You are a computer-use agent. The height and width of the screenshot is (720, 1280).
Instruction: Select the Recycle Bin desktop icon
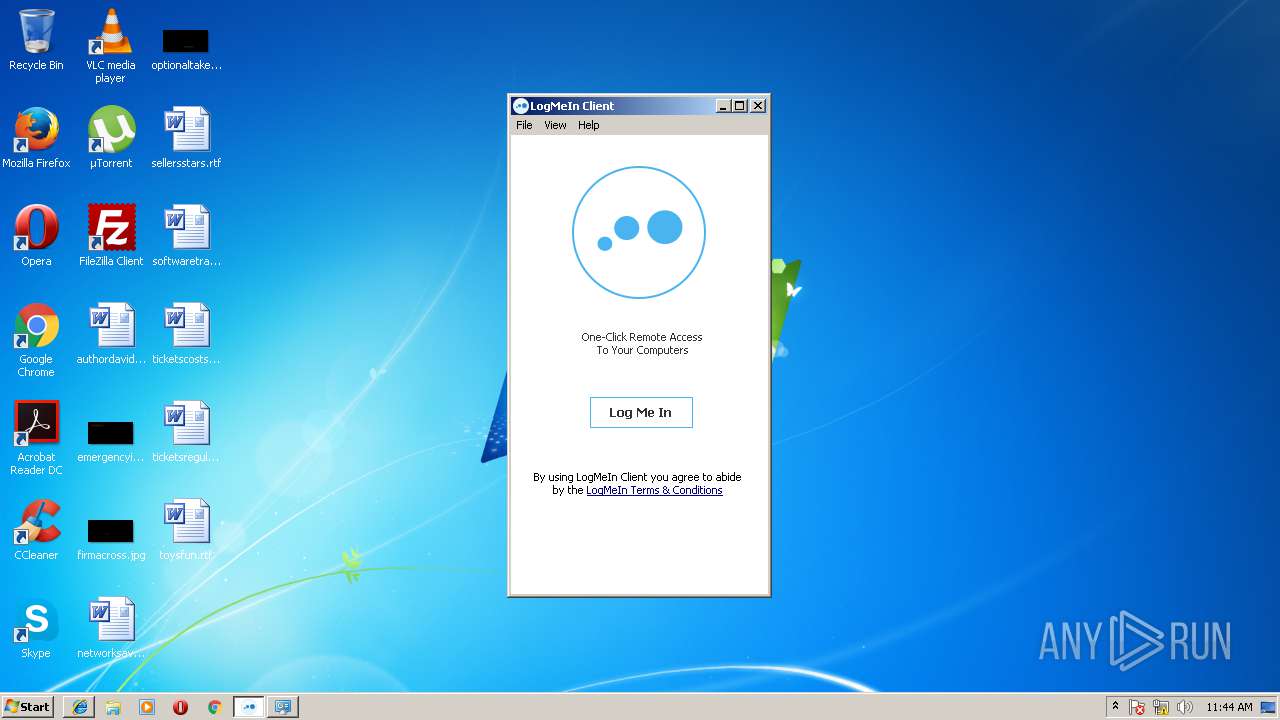pos(36,40)
